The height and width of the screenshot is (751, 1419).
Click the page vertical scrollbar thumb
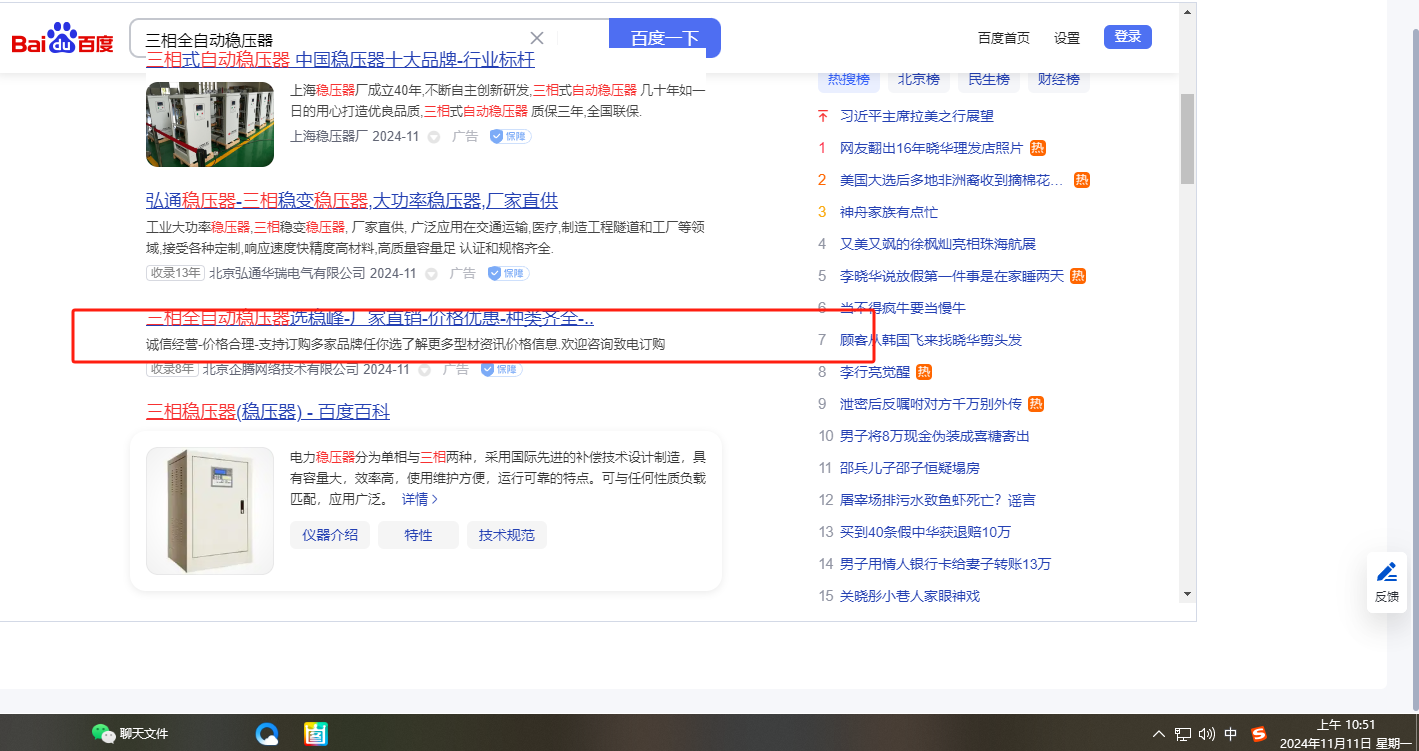coord(1187,138)
